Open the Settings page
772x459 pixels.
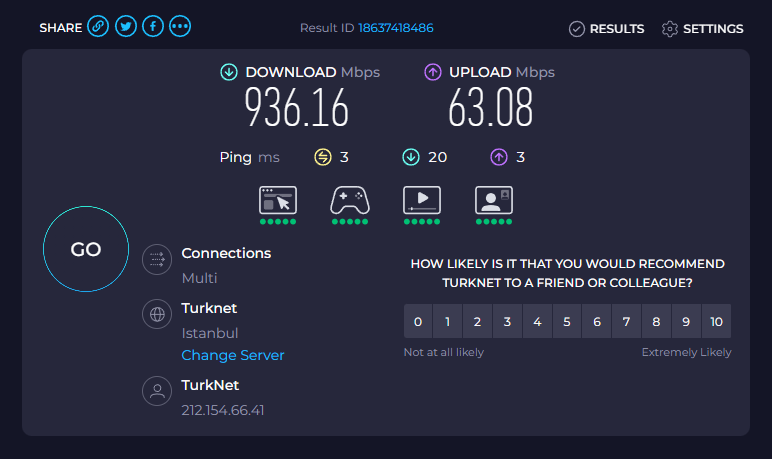(703, 29)
